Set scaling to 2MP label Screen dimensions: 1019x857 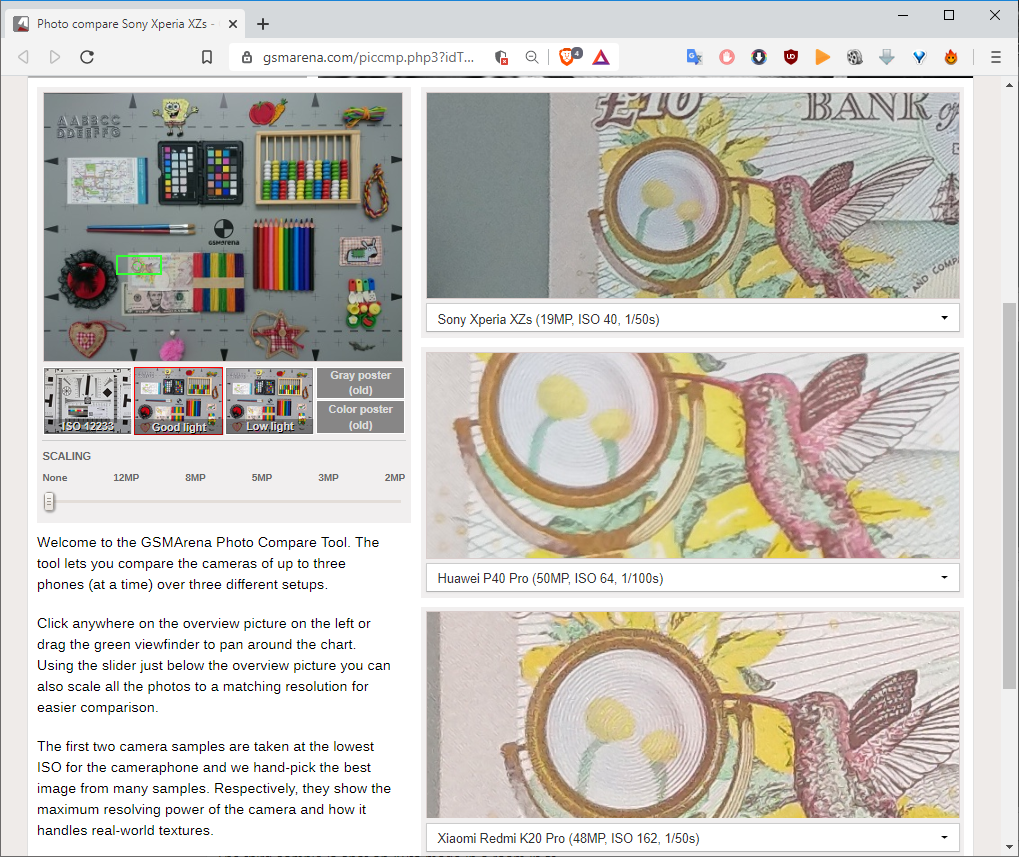tap(394, 478)
